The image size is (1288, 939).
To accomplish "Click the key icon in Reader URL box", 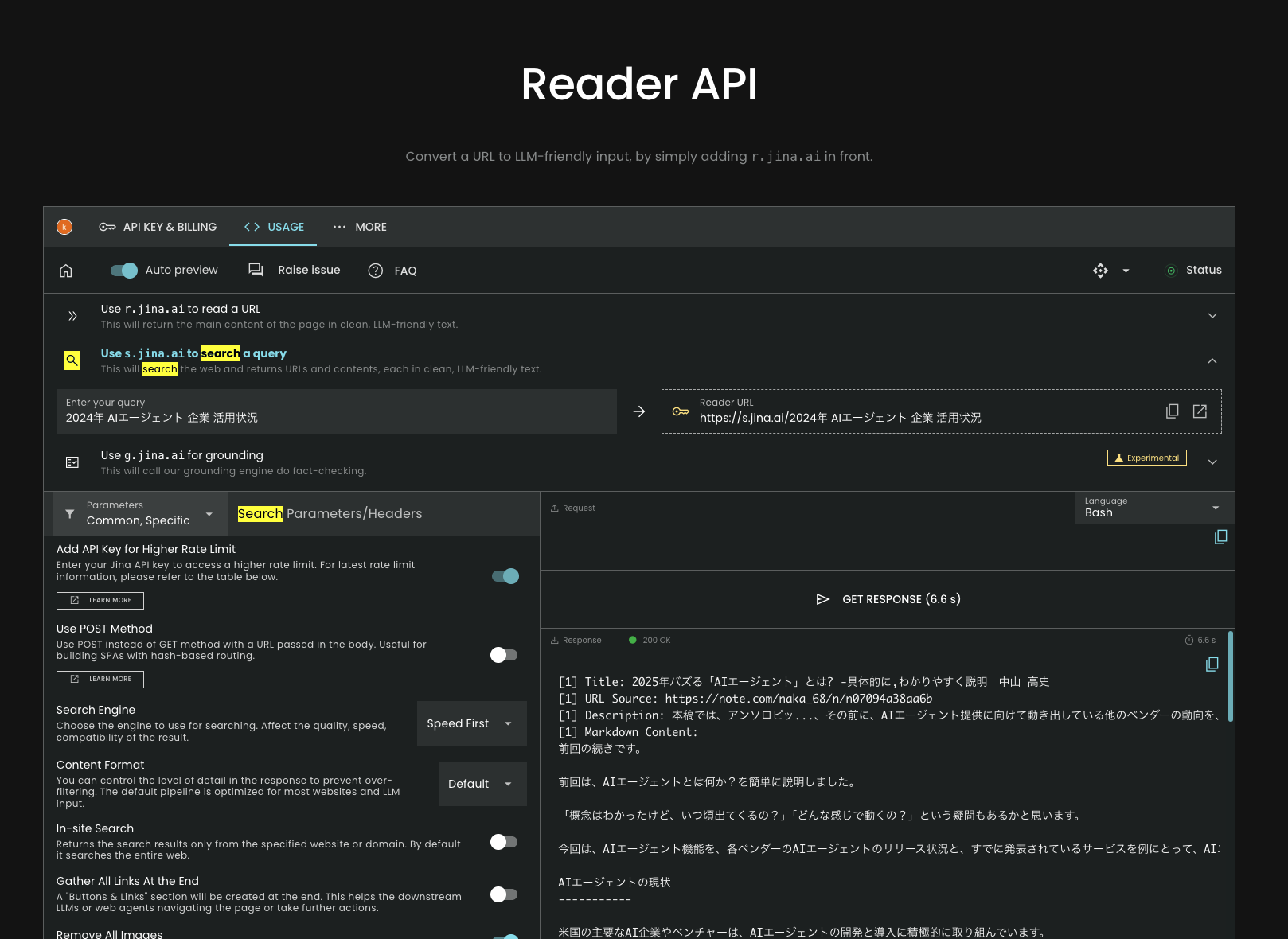I will [x=681, y=411].
